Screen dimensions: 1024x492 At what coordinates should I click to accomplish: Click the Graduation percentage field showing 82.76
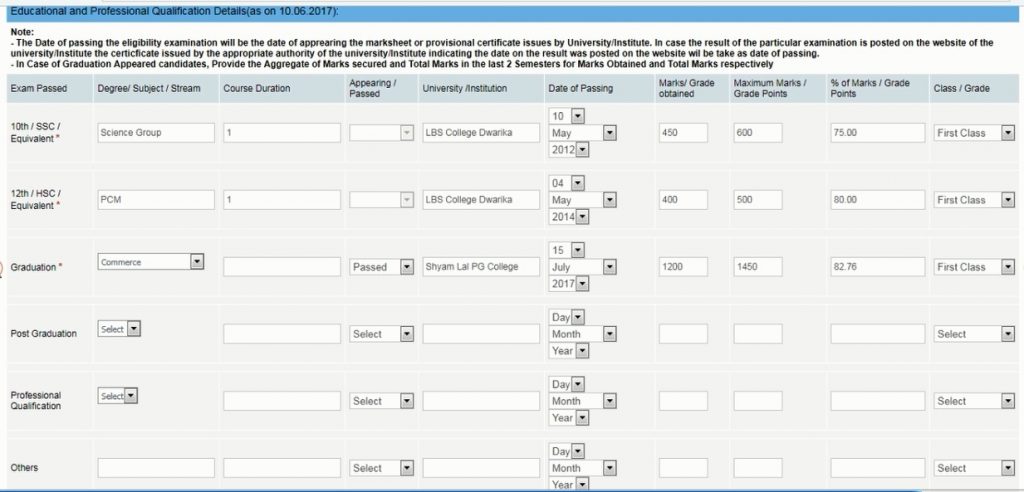[878, 267]
